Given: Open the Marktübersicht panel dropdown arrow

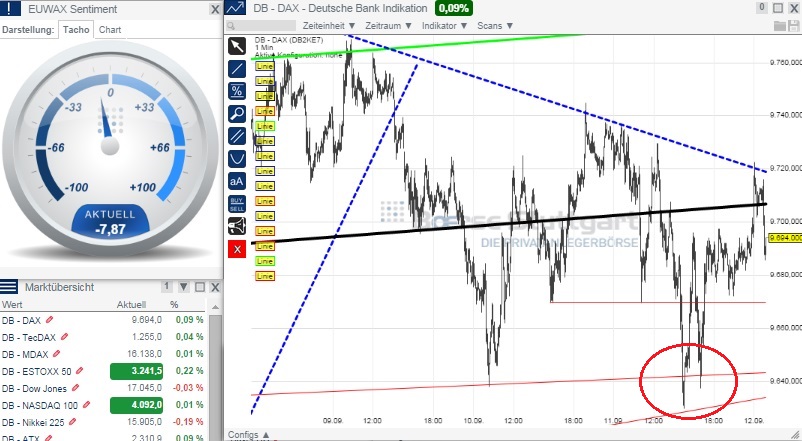Looking at the screenshot, I should click(x=184, y=286).
